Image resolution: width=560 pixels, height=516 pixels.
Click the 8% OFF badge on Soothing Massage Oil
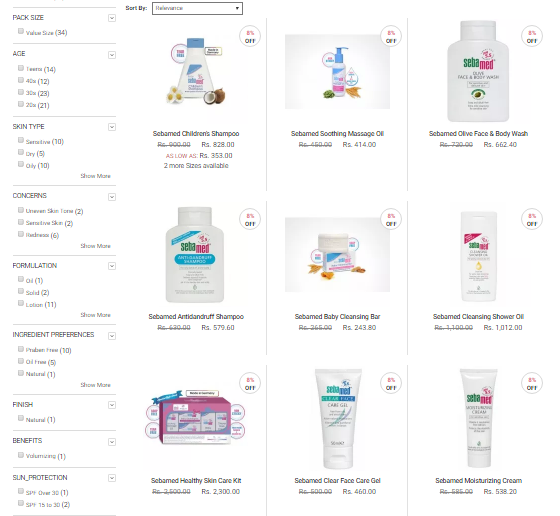click(391, 36)
